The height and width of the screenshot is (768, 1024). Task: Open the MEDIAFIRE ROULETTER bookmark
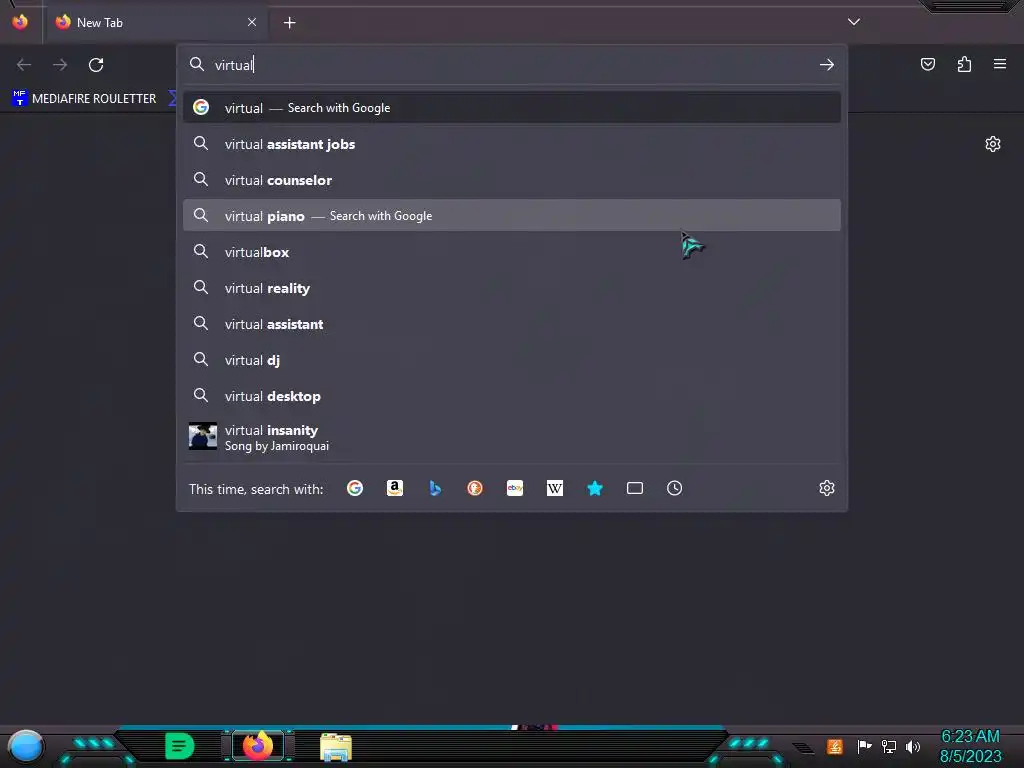(x=84, y=99)
